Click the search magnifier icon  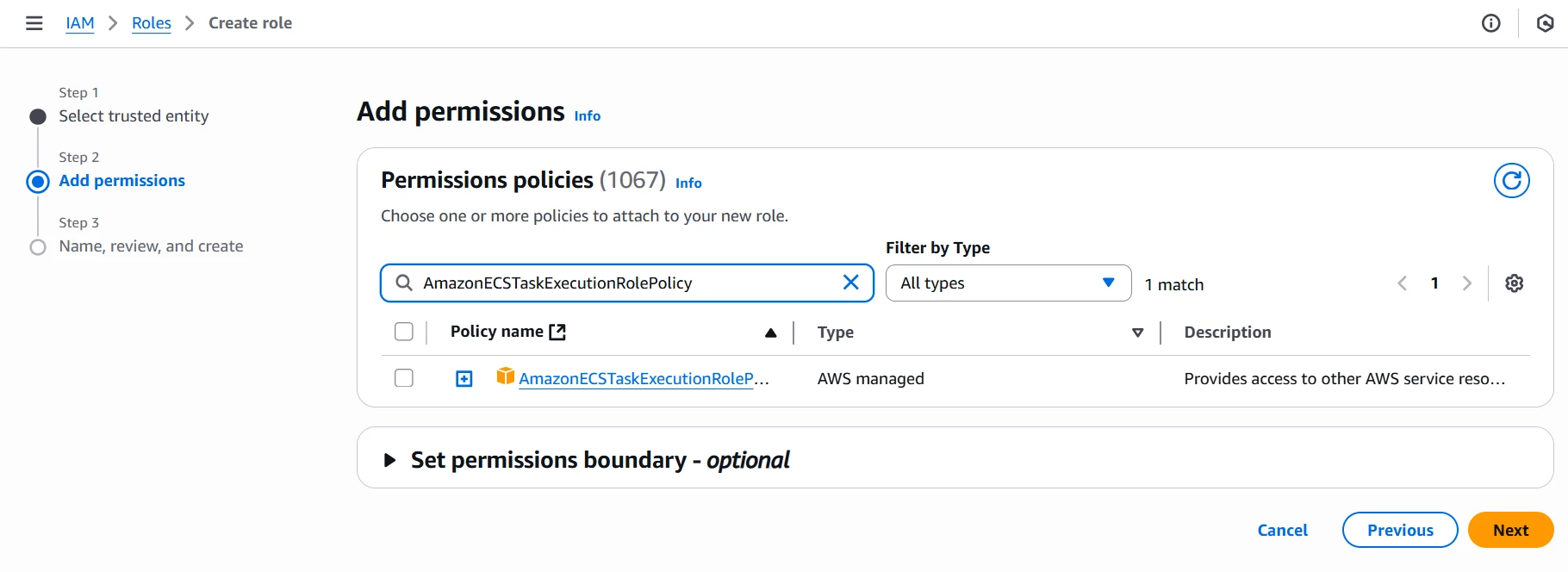(403, 283)
